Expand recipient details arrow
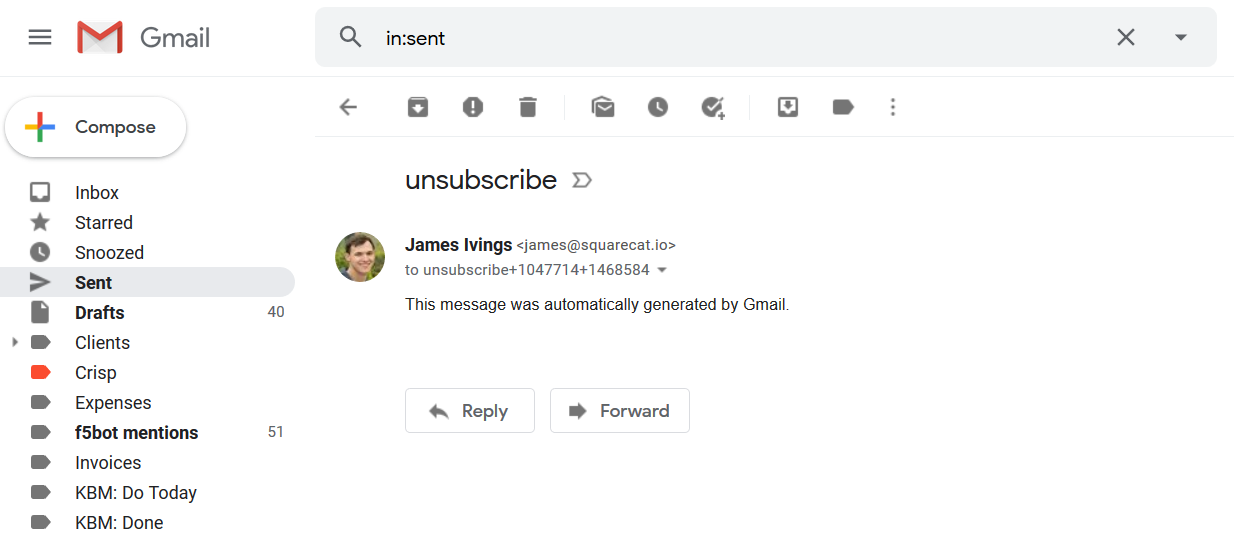 (x=662, y=271)
